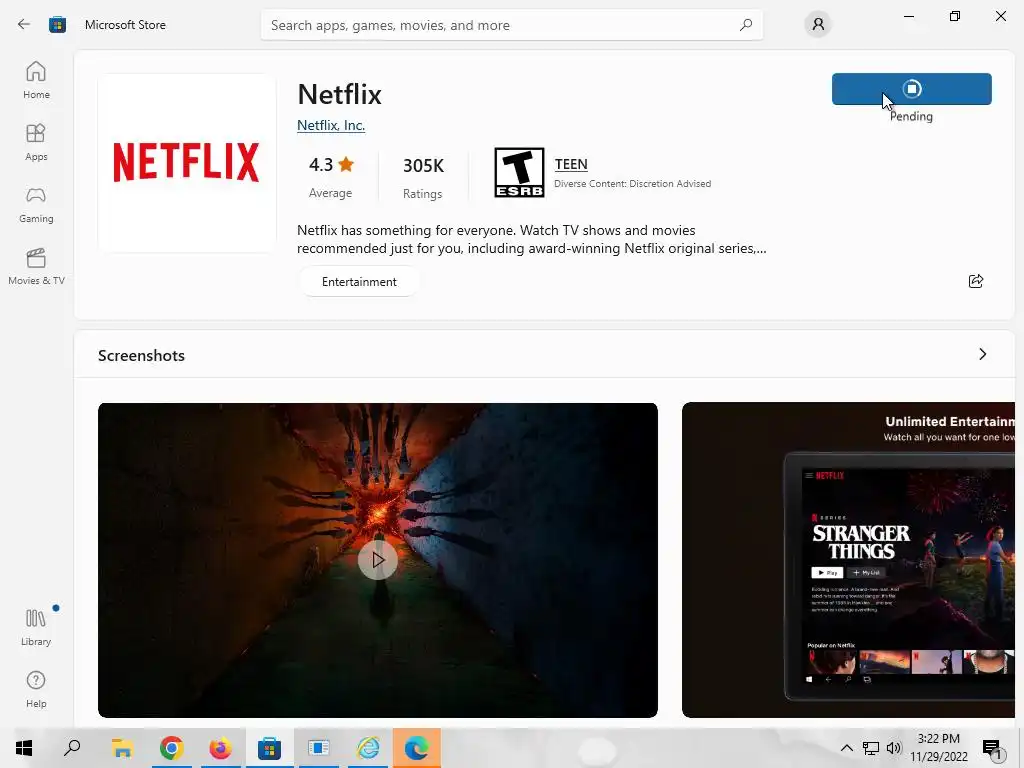Open taskbar search magnifier
The width and height of the screenshot is (1024, 768).
pos(72,748)
